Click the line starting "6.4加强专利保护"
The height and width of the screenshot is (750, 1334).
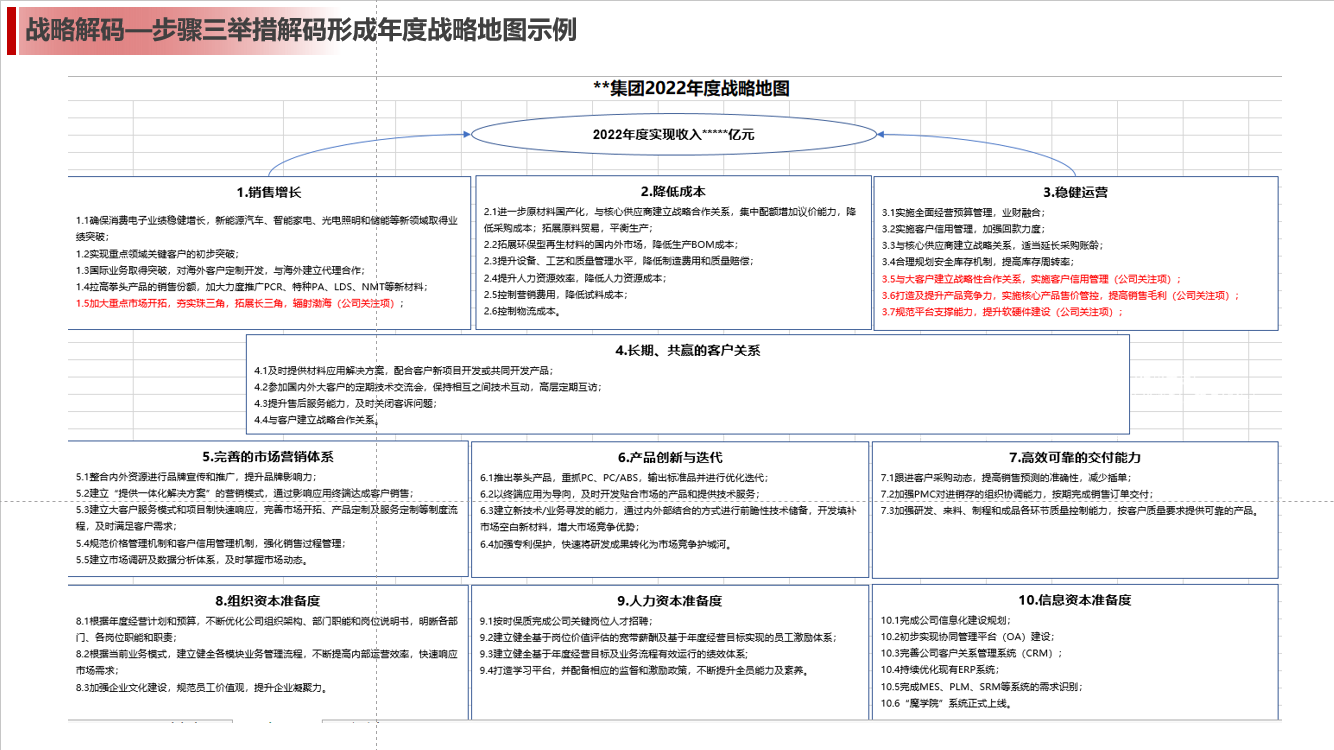(x=609, y=544)
